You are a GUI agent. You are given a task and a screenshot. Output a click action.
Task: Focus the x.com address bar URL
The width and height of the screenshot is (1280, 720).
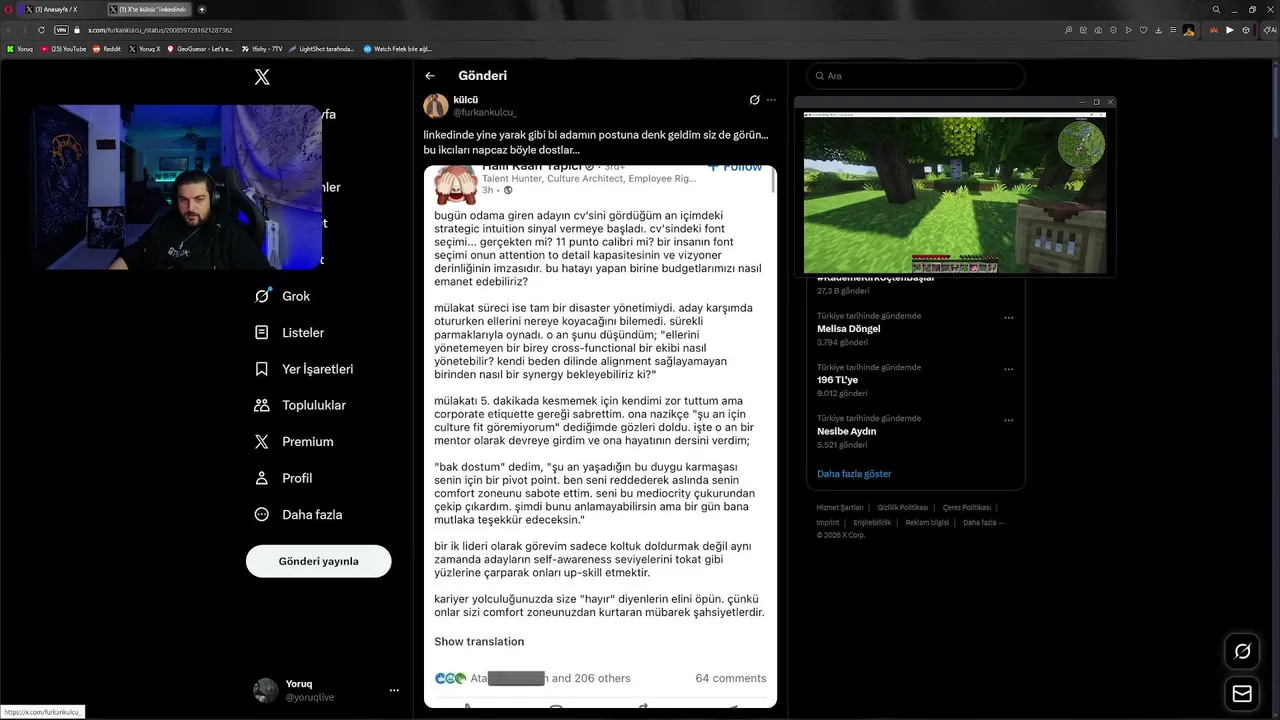click(161, 30)
